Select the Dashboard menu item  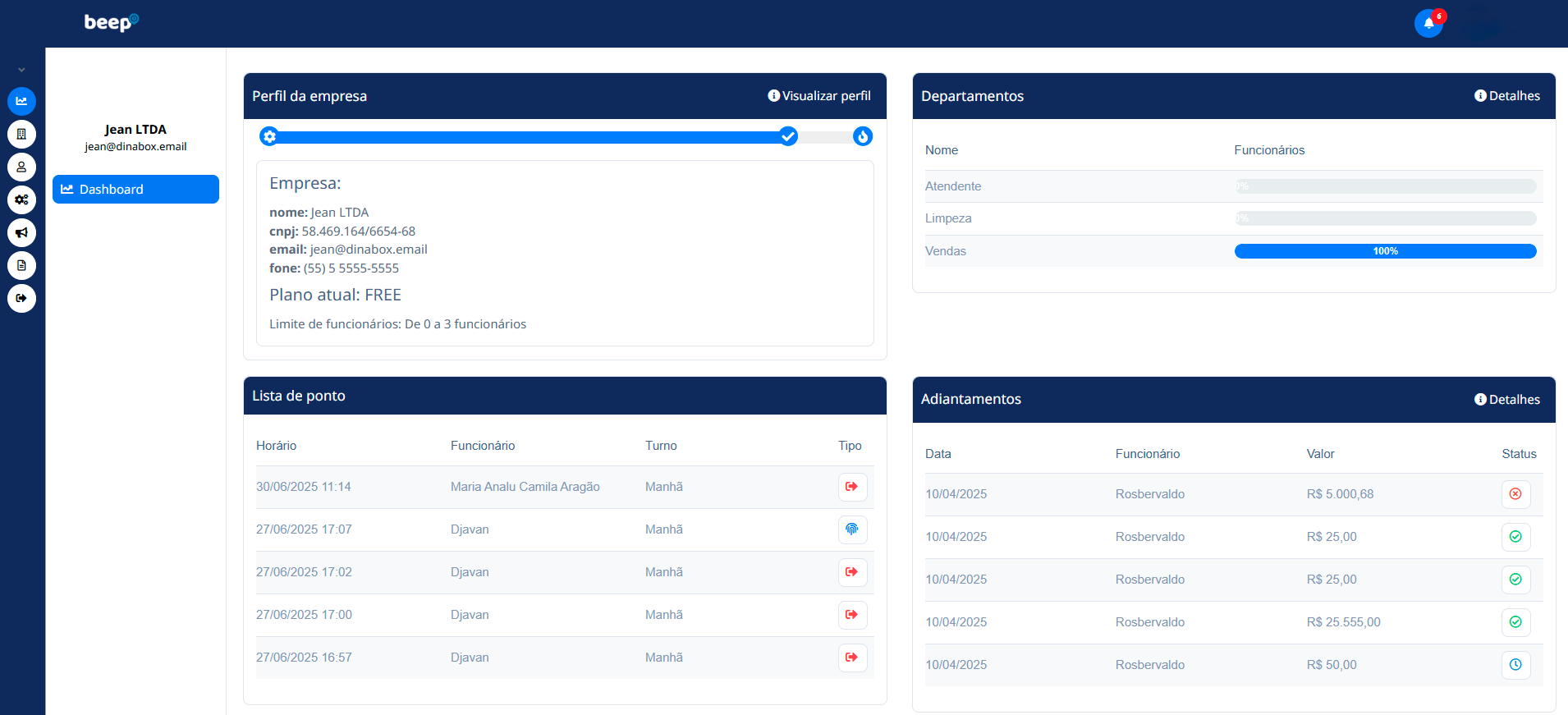pyautogui.click(x=135, y=189)
